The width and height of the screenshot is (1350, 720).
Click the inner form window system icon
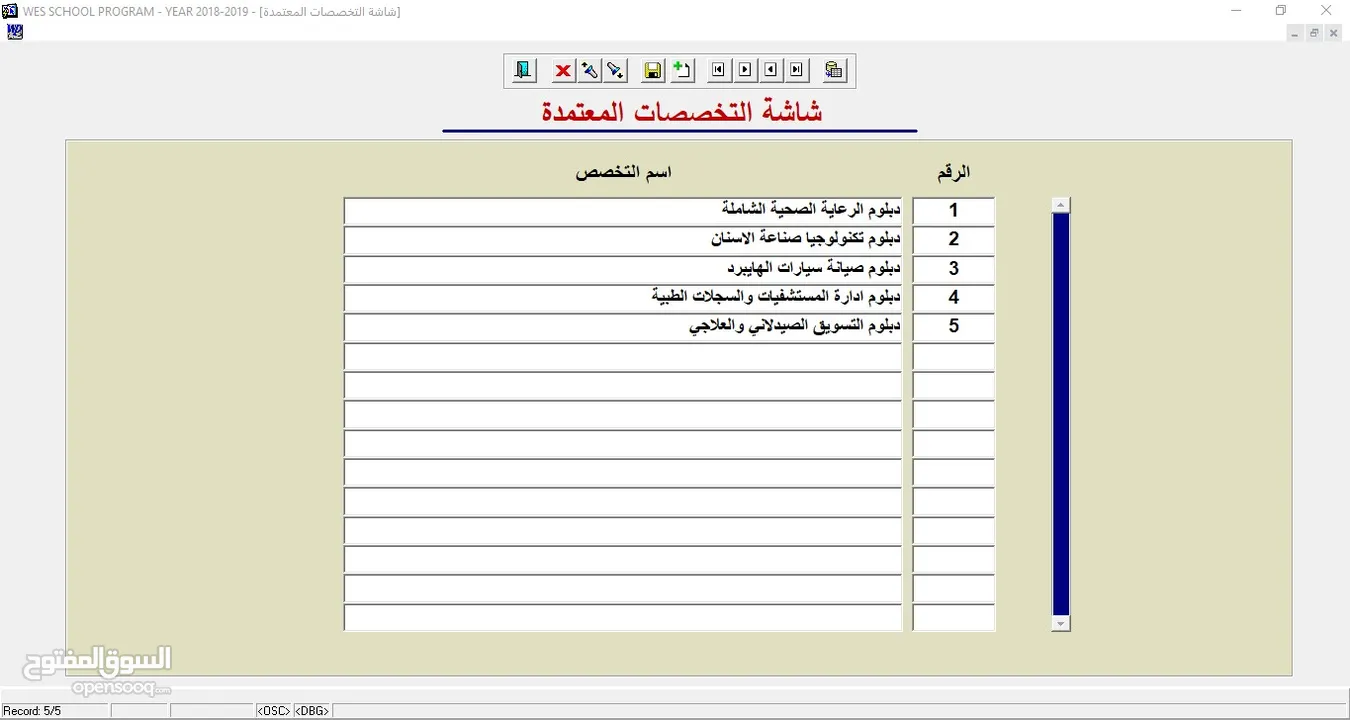[14, 31]
